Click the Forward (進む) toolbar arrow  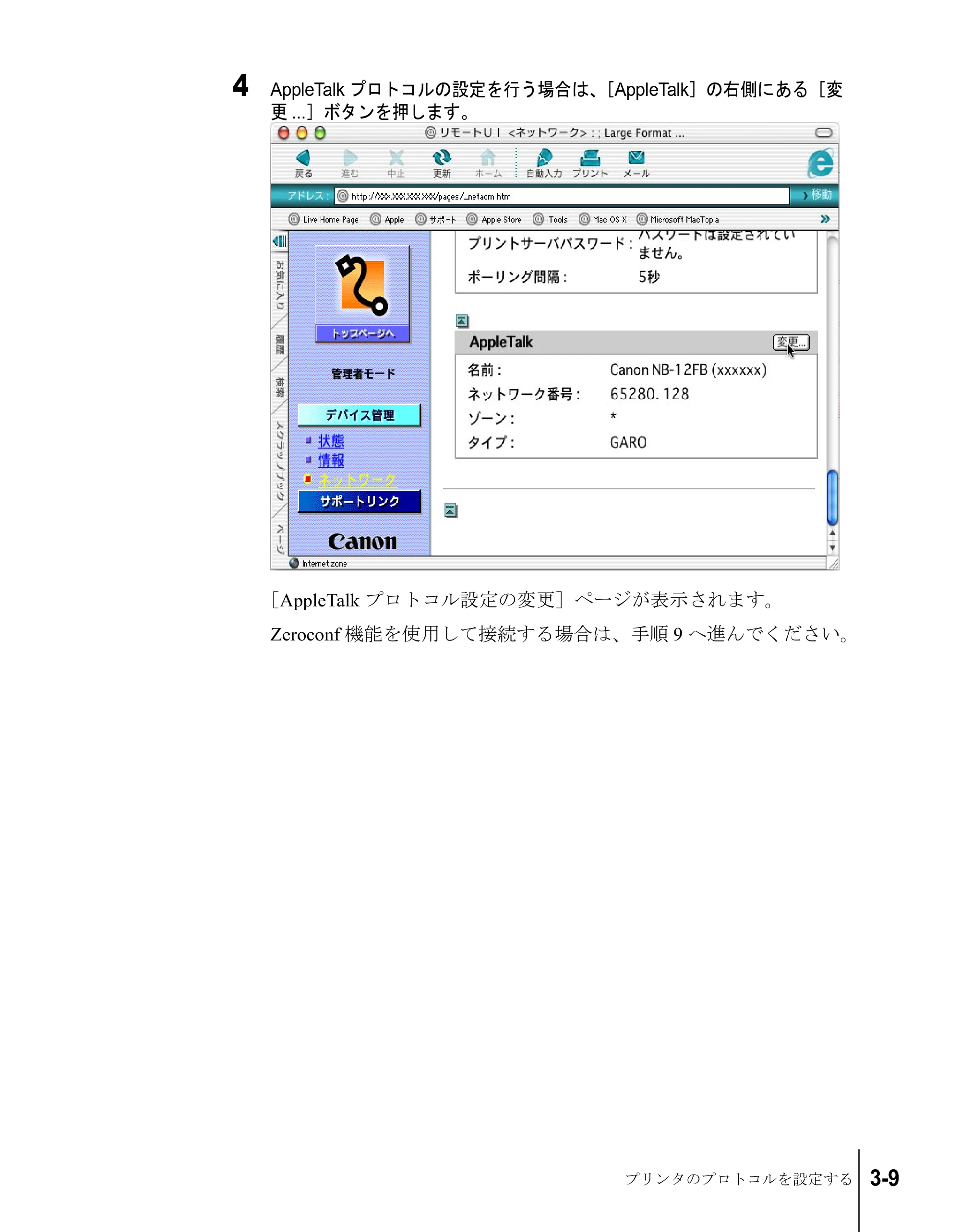point(350,158)
